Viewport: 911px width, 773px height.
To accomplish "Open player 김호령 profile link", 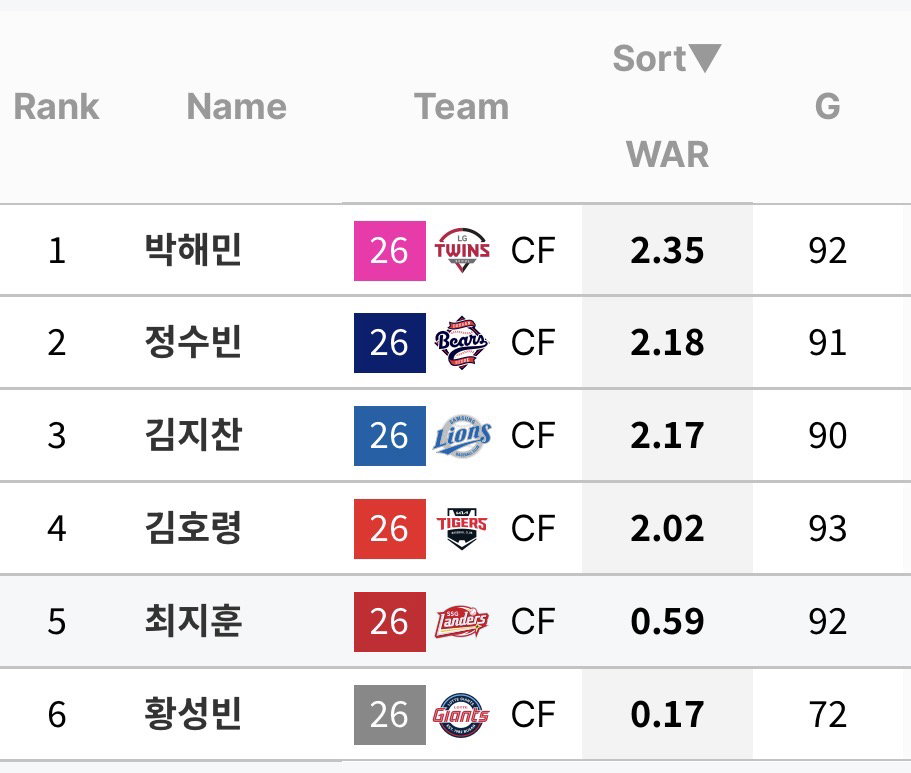I will pos(193,528).
